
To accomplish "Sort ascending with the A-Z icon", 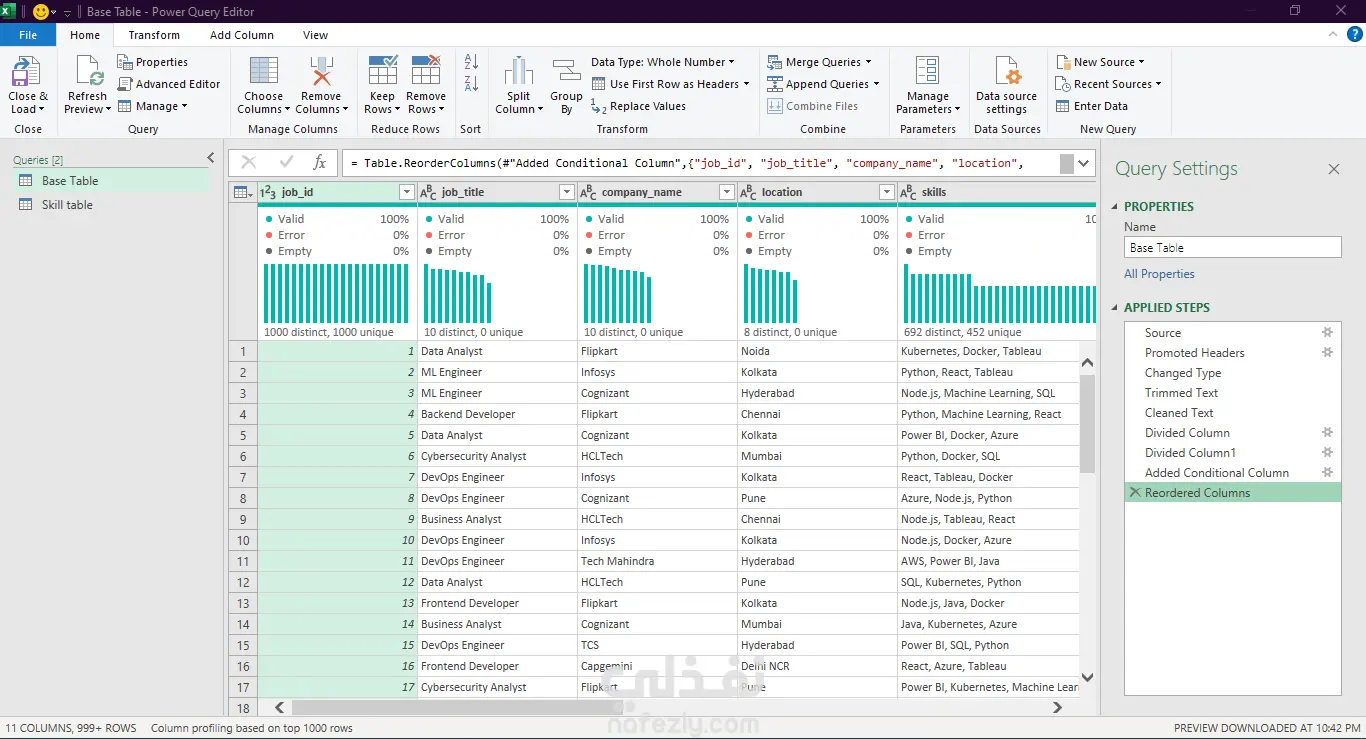I will [x=471, y=62].
